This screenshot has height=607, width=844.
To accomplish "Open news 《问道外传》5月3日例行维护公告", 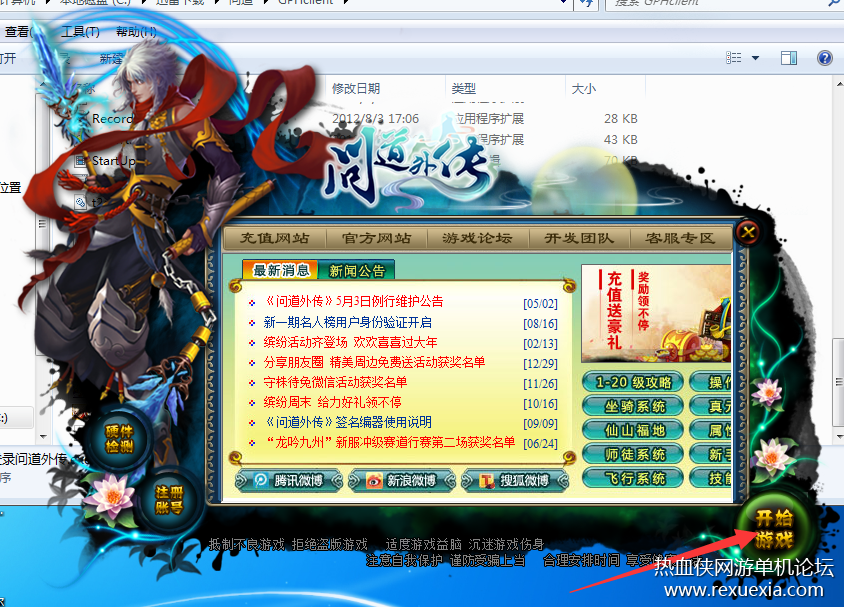I will (354, 301).
